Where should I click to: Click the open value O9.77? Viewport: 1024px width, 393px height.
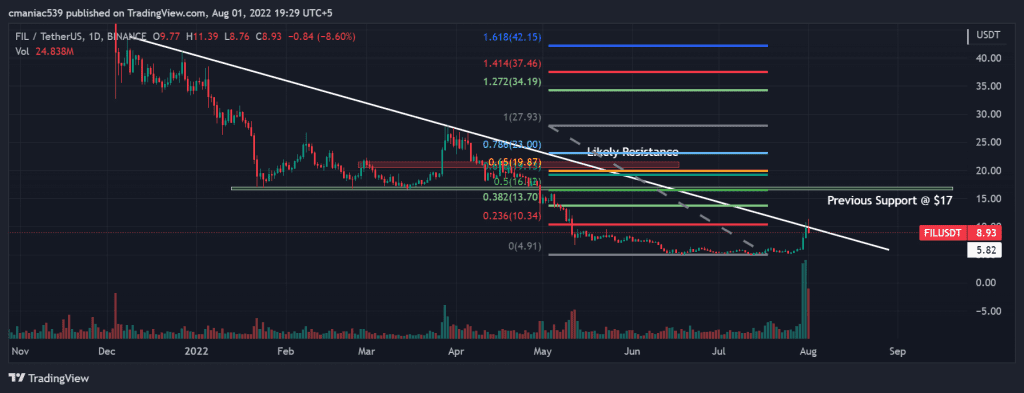coord(167,37)
